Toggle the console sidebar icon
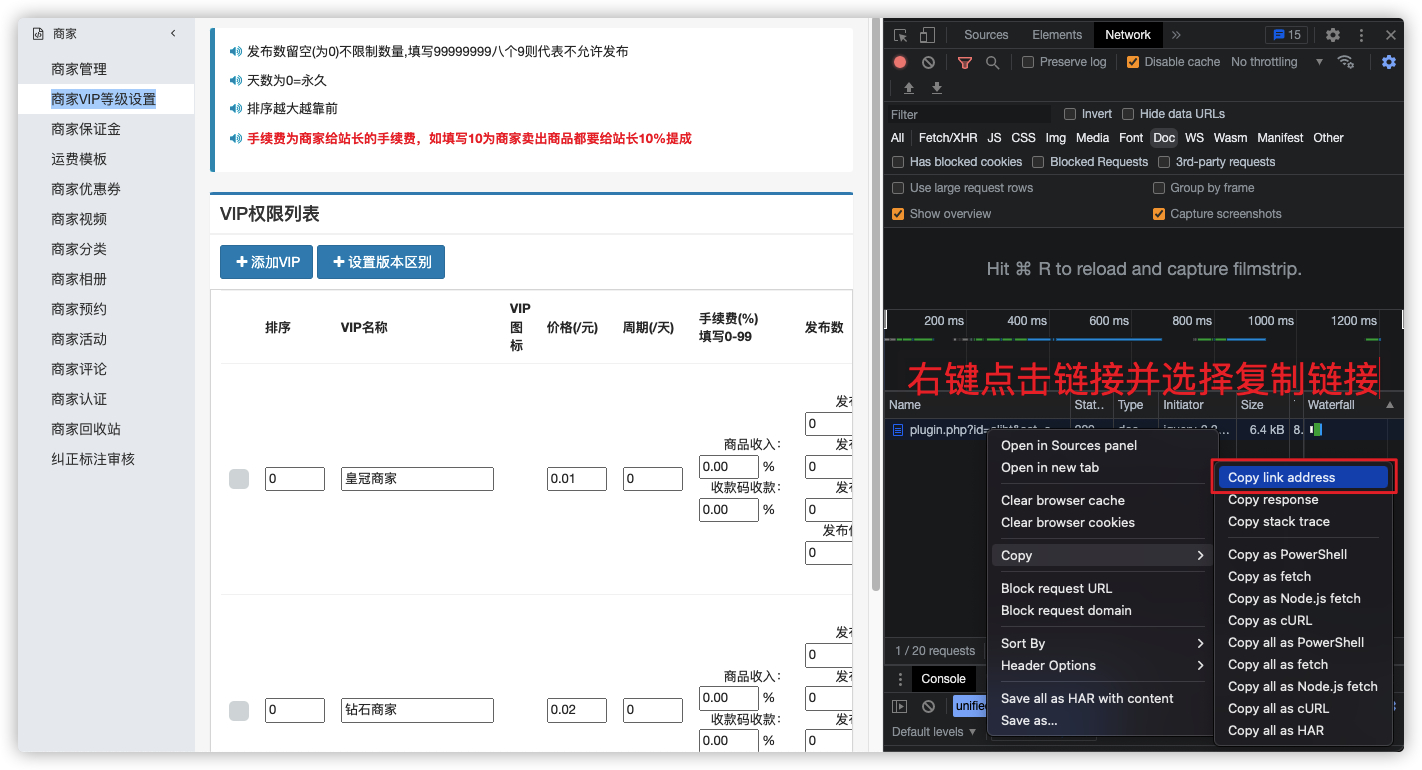This screenshot has width=1422, height=770. 900,706
